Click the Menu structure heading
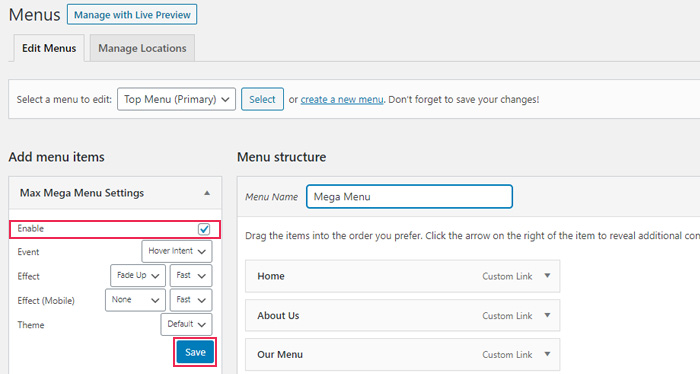The height and width of the screenshot is (374, 700). [x=281, y=157]
